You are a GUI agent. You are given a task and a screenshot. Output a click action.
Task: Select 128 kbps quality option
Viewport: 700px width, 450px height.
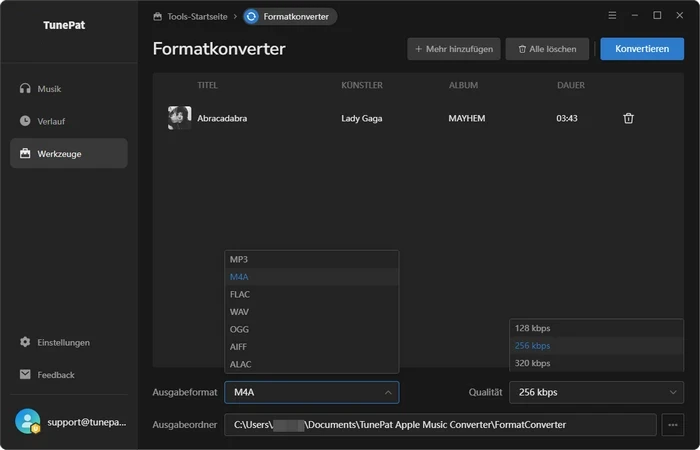(596, 328)
